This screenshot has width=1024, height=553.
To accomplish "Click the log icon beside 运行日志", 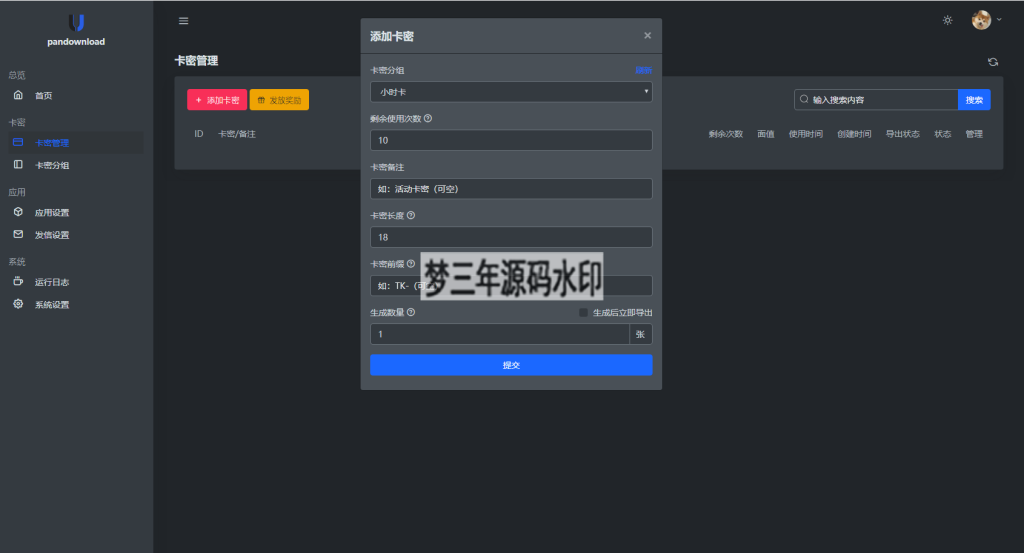I will coord(18,281).
